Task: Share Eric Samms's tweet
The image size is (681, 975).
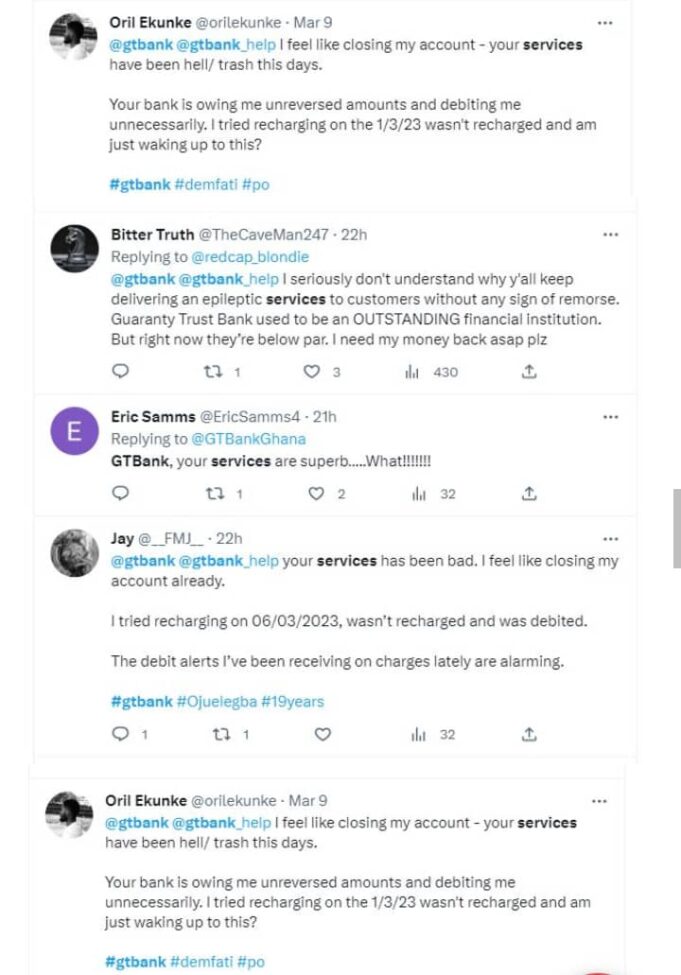Action: click(529, 494)
